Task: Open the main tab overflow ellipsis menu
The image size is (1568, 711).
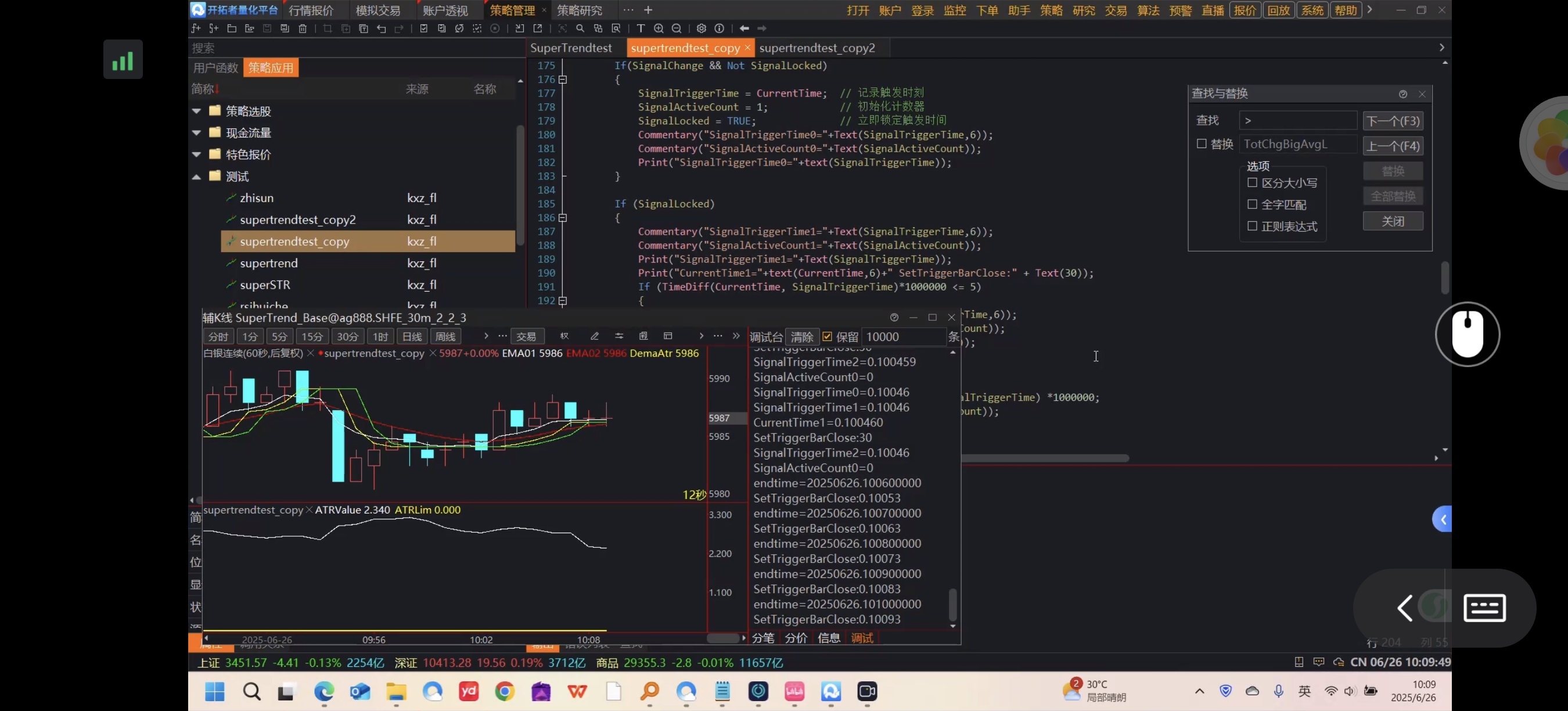Action: [x=628, y=10]
